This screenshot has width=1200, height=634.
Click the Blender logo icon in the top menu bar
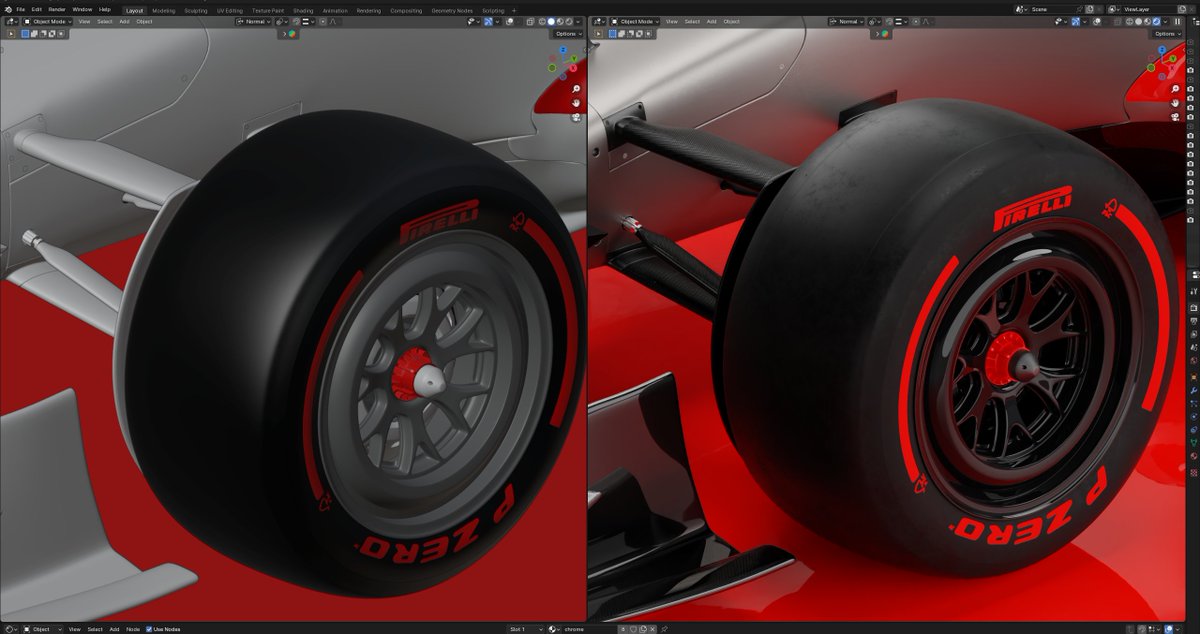pyautogui.click(x=8, y=9)
